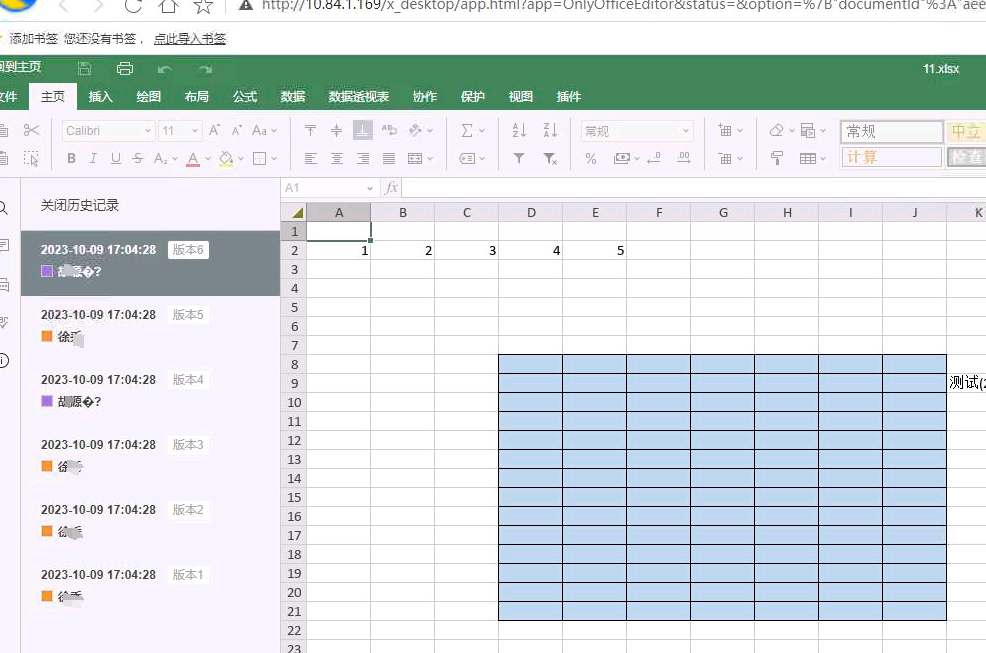Click the Cut scissors icon
The height and width of the screenshot is (653, 986).
[x=31, y=130]
